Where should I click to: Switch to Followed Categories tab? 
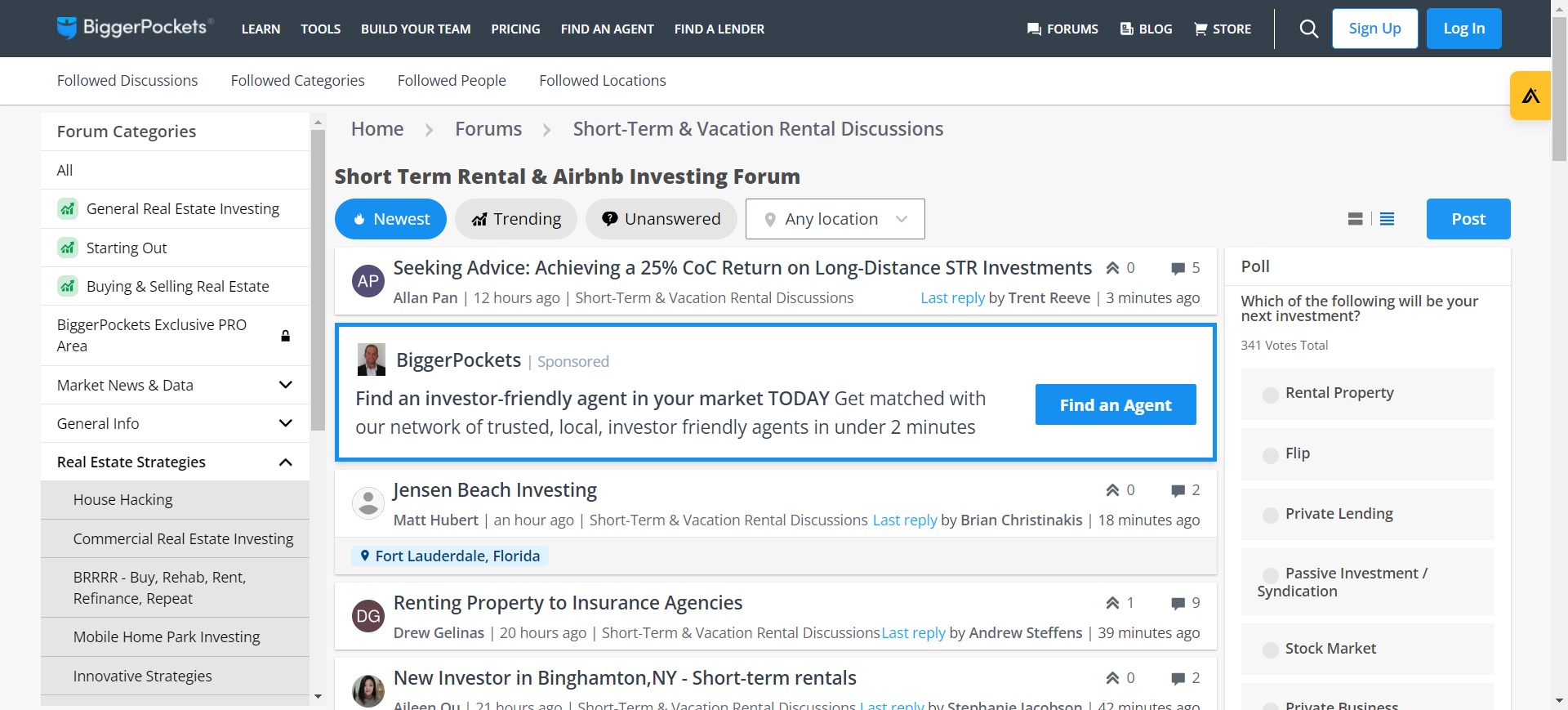(297, 80)
